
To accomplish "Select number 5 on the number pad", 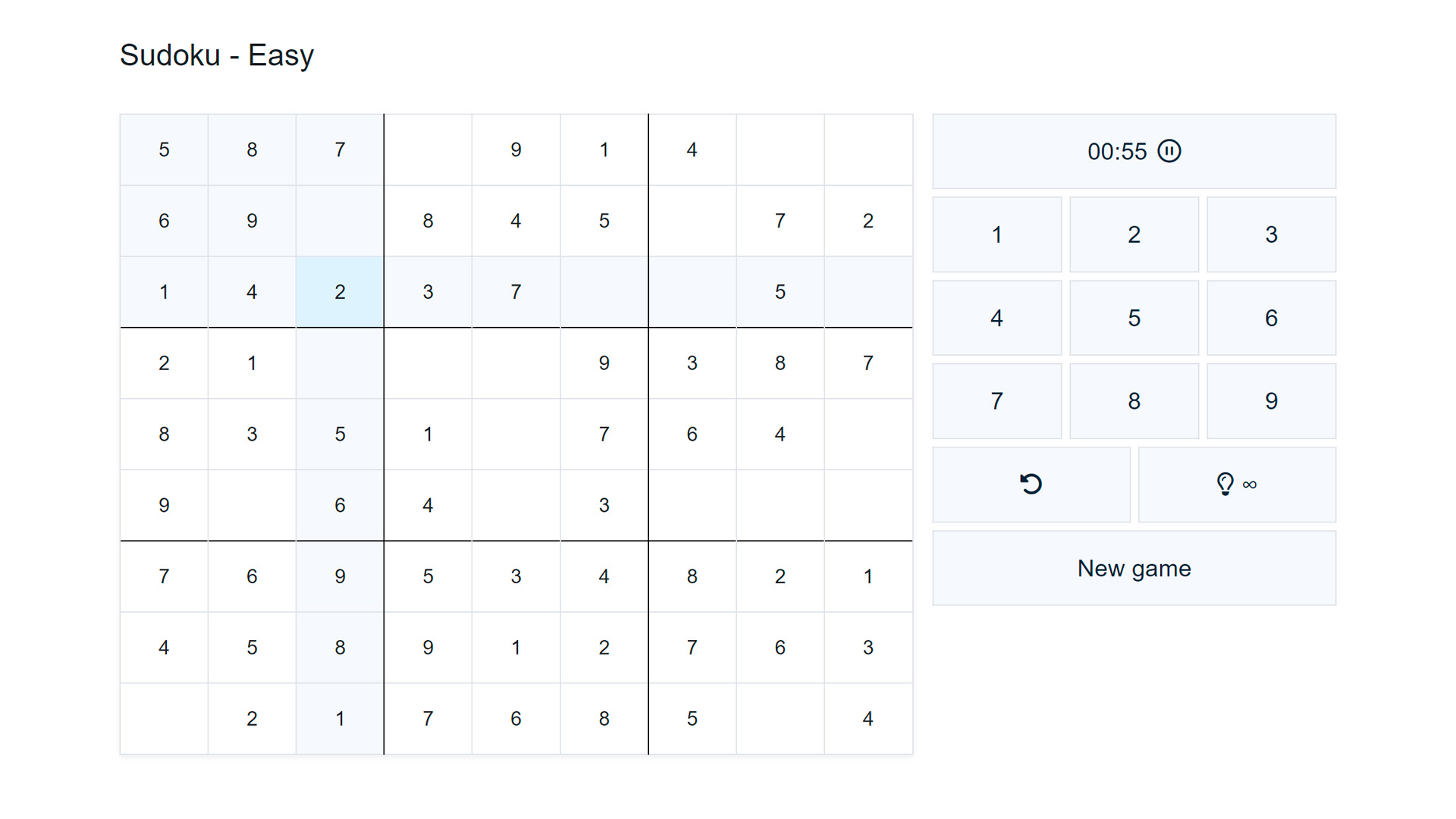I will click(x=1134, y=318).
